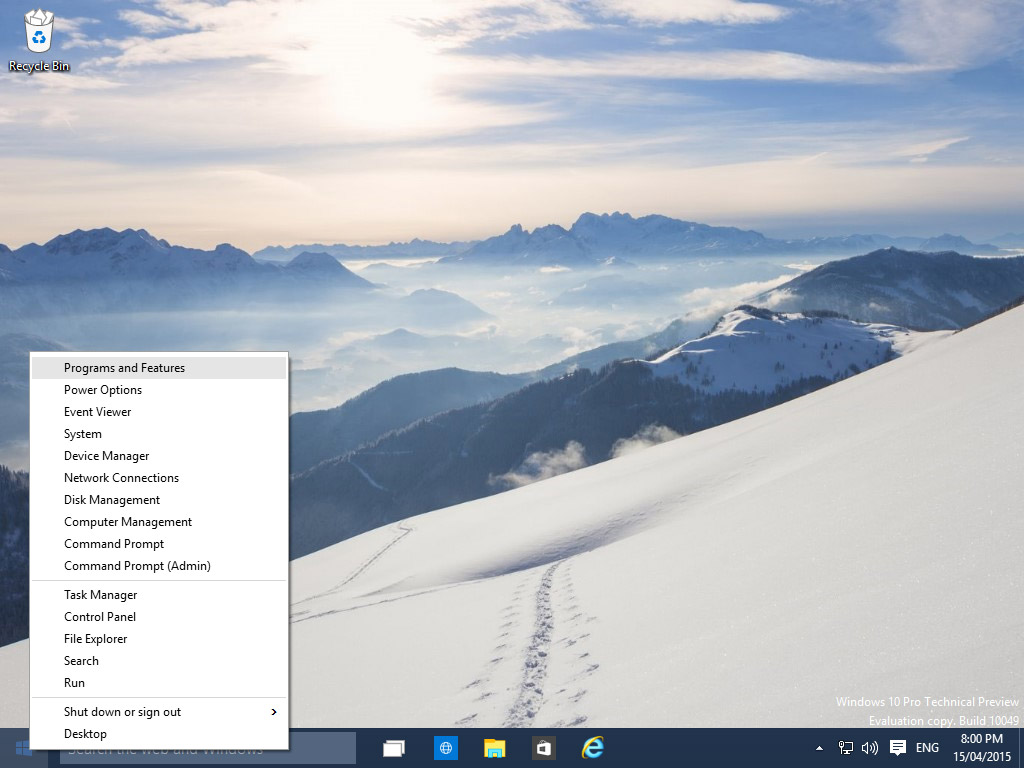
Task: Click the clock to open the calendar
Action: click(972, 747)
